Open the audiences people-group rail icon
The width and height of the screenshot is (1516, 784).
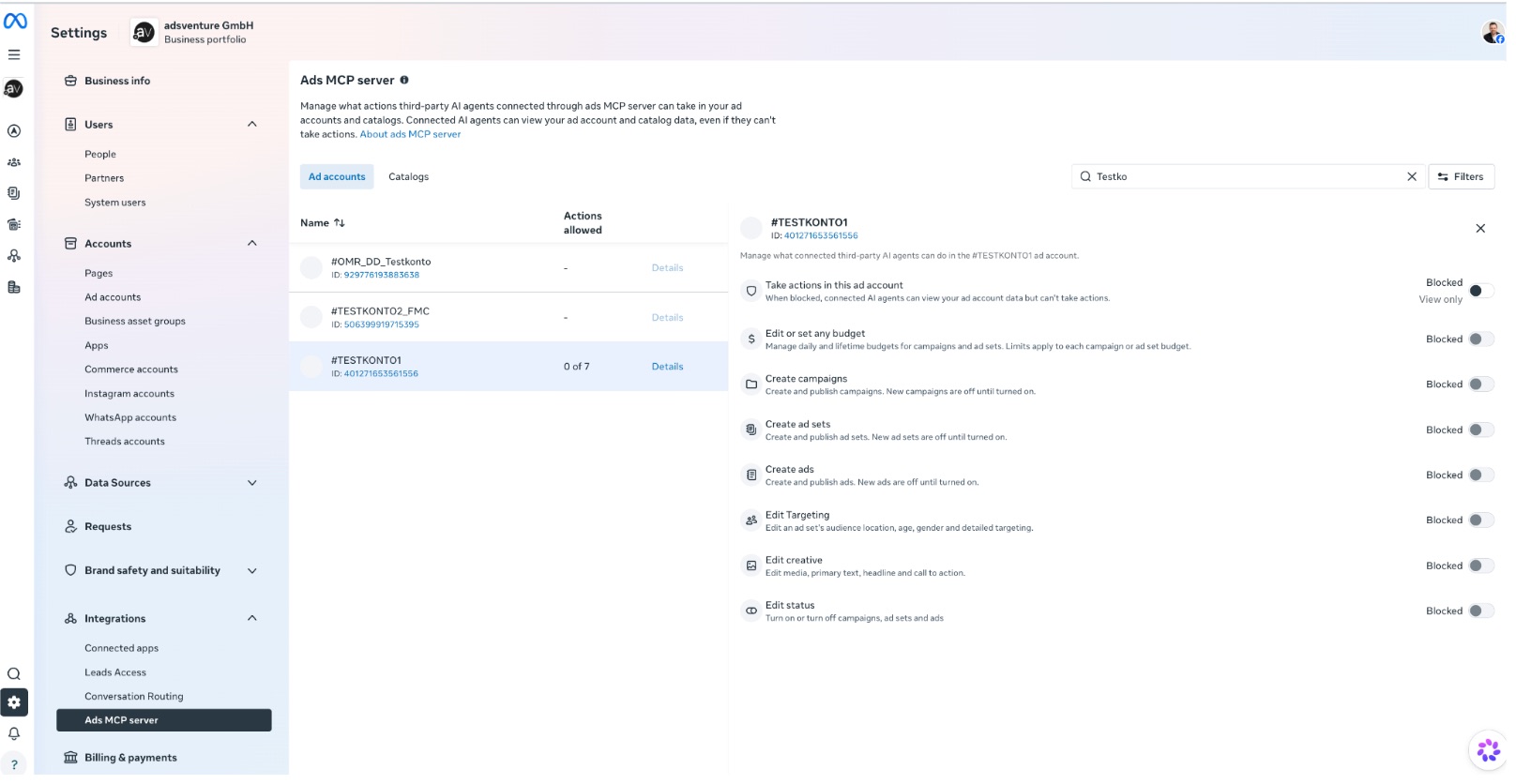[x=14, y=162]
